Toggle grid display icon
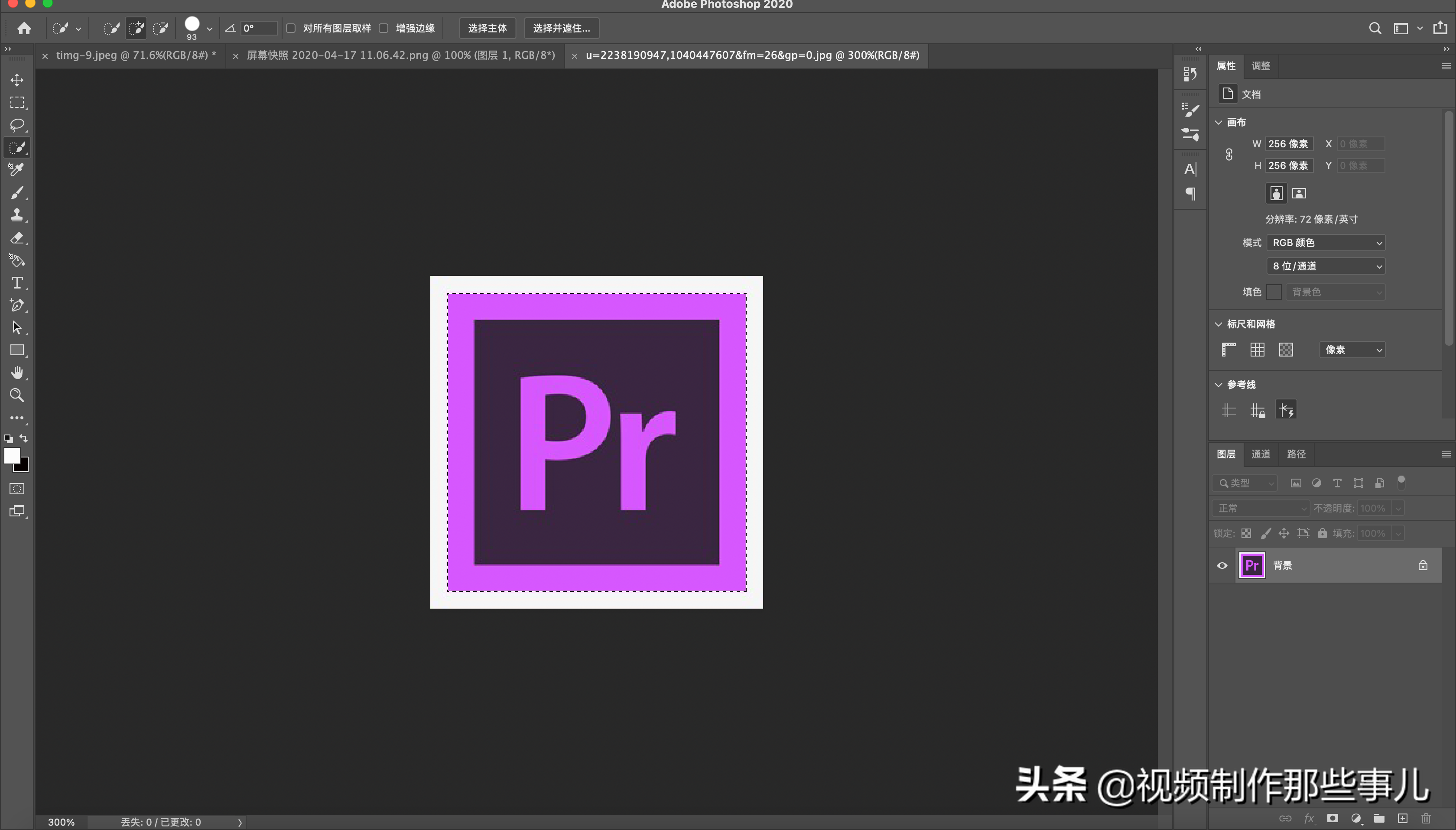This screenshot has height=830, width=1456. pyautogui.click(x=1257, y=350)
